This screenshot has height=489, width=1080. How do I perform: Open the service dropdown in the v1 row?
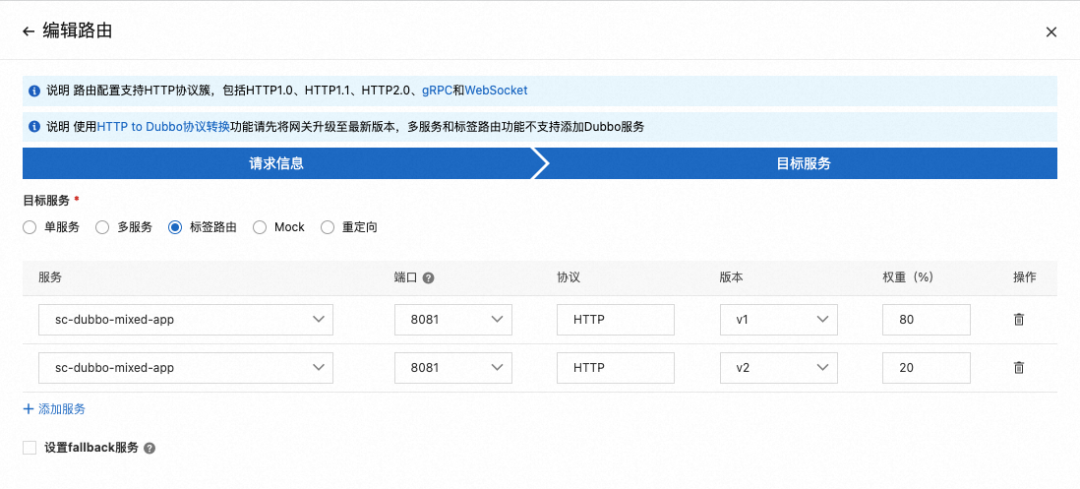pos(186,320)
